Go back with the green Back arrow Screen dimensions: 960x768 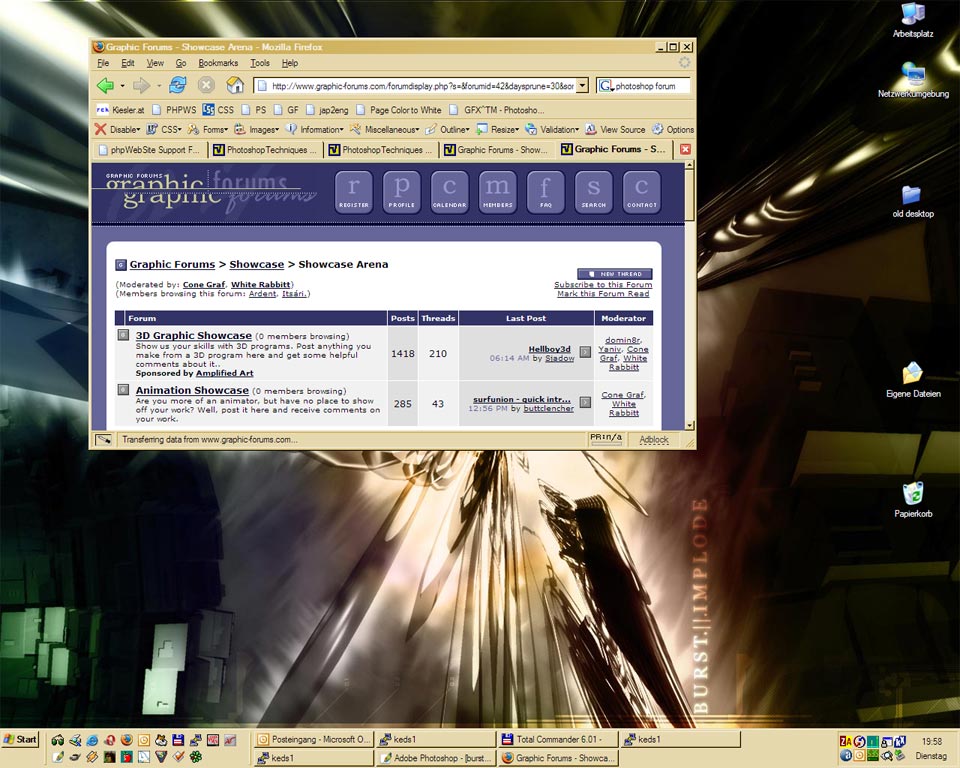(105, 86)
